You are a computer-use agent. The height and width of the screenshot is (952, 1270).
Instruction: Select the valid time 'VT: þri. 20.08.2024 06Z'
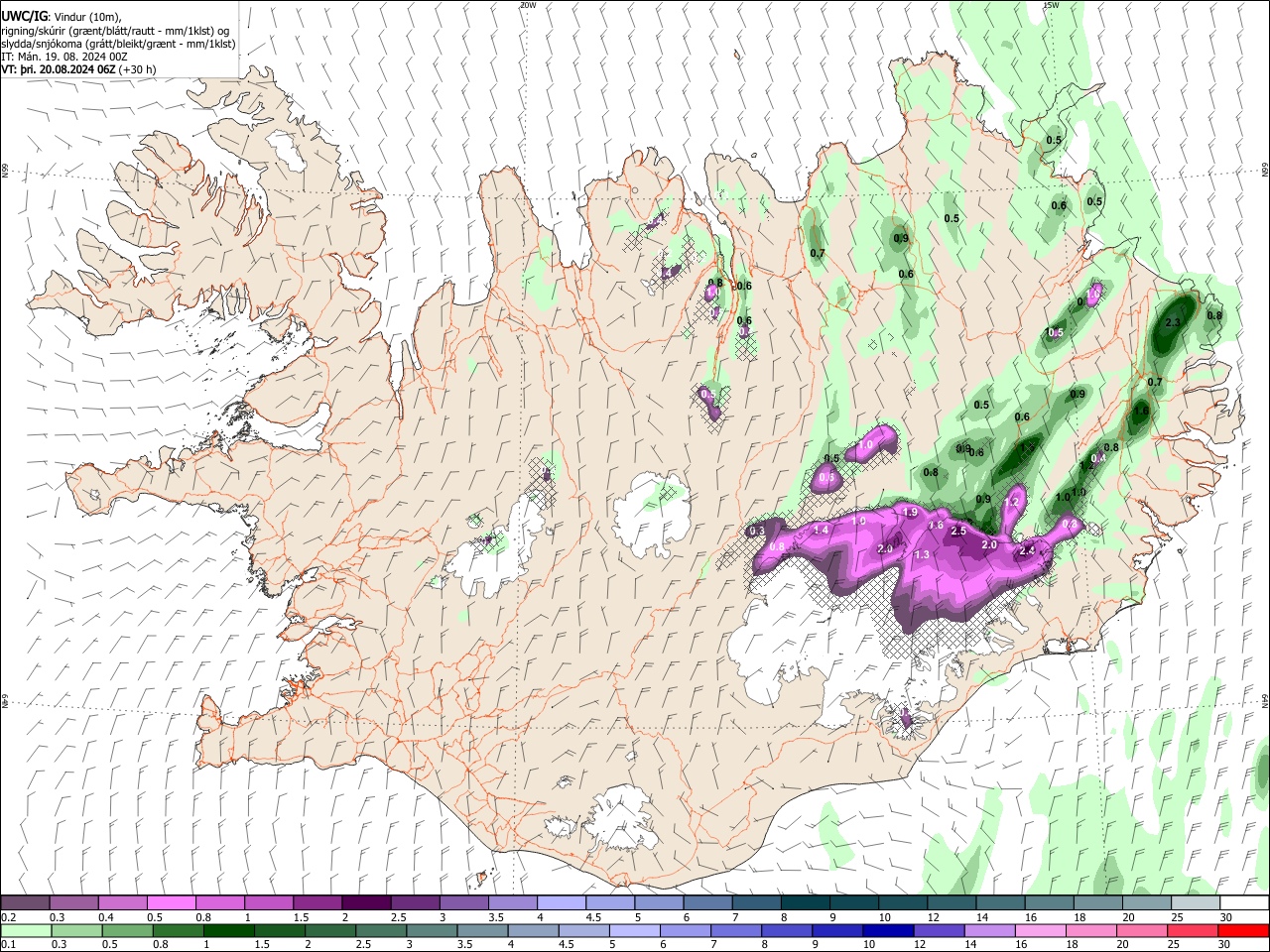[59, 69]
